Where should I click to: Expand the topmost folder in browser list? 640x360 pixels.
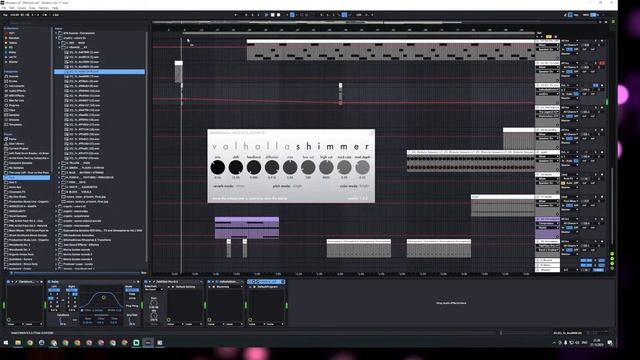(57, 33)
